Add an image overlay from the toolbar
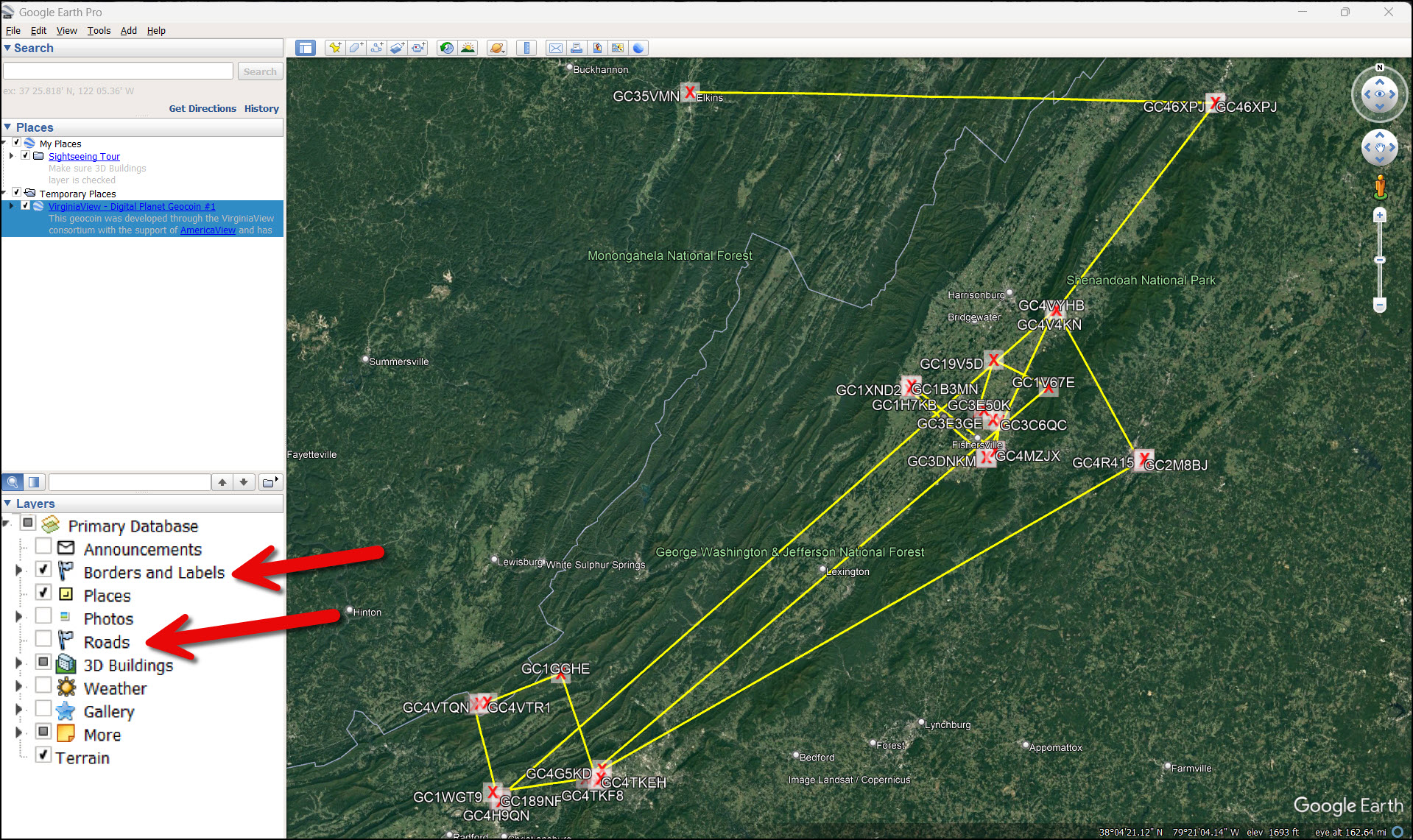The width and height of the screenshot is (1413, 840). point(398,48)
